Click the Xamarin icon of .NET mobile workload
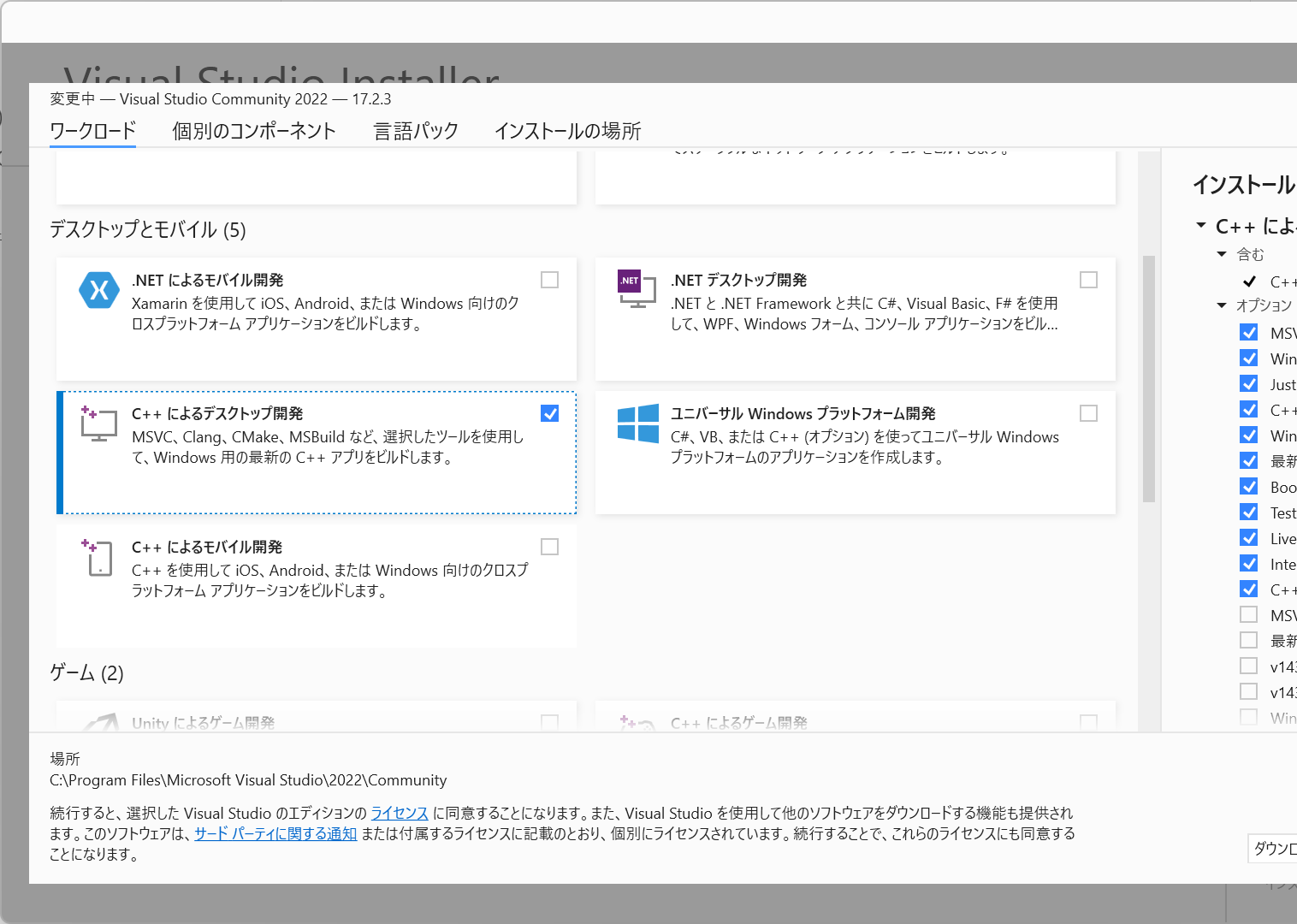Viewport: 1297px width, 924px height. click(x=99, y=290)
